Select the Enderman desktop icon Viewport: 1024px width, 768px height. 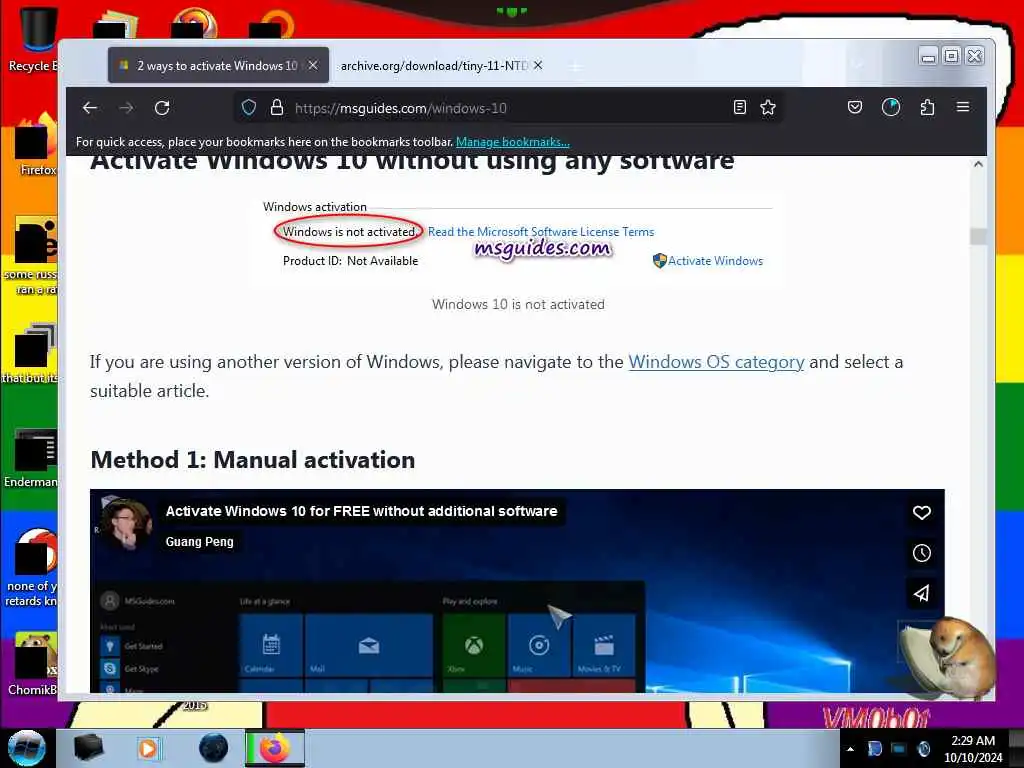[31, 458]
